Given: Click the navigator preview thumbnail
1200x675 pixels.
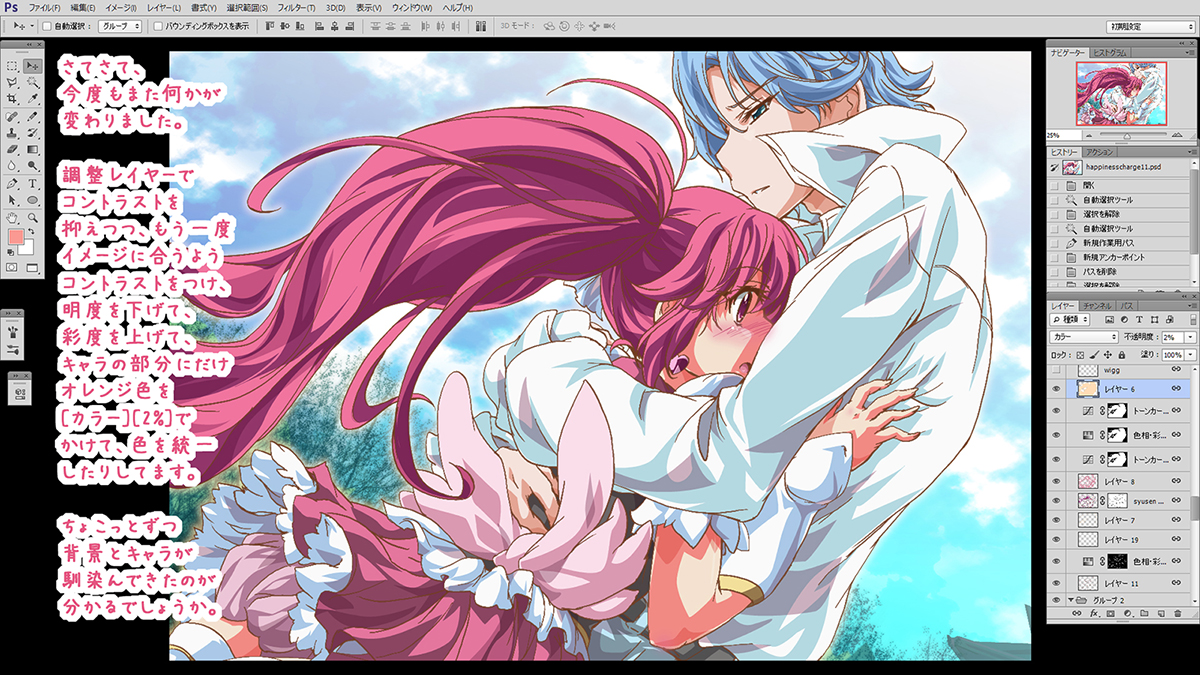Looking at the screenshot, I should (x=1123, y=94).
